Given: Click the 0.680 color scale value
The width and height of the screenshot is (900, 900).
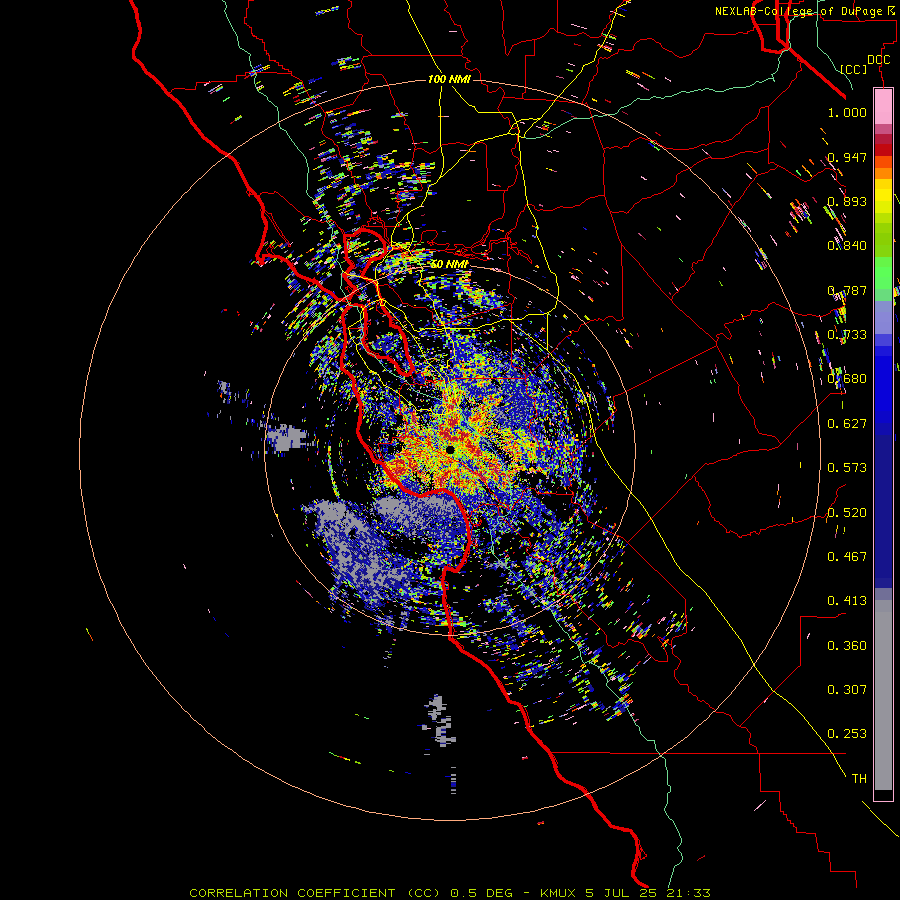Looking at the screenshot, I should pyautogui.click(x=847, y=379).
